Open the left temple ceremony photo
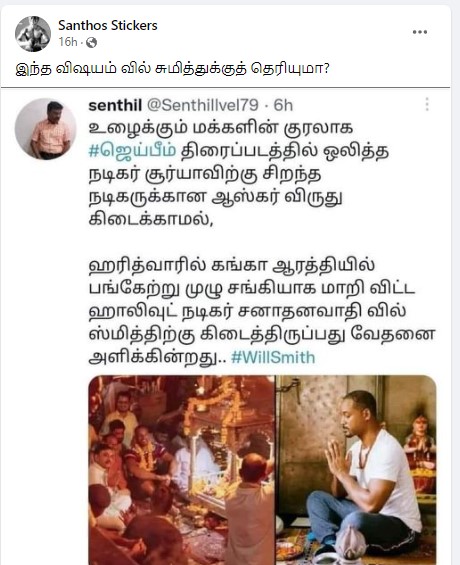Screen dimensions: 460x565 (182, 470)
